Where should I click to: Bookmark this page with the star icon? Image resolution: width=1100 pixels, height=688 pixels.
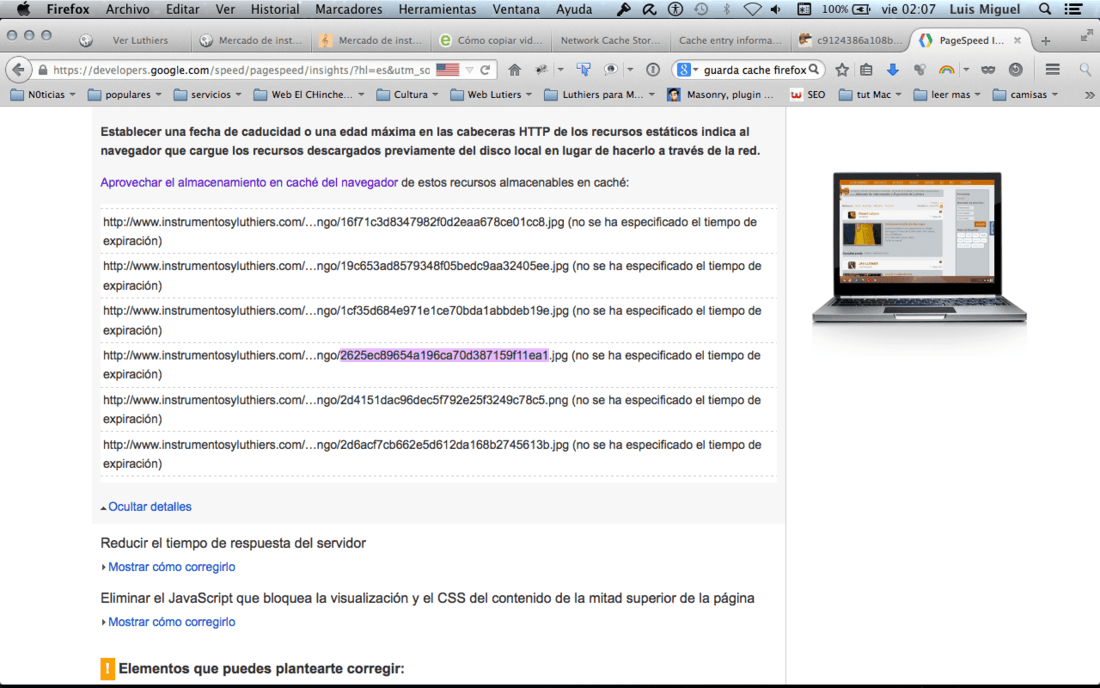click(x=842, y=69)
